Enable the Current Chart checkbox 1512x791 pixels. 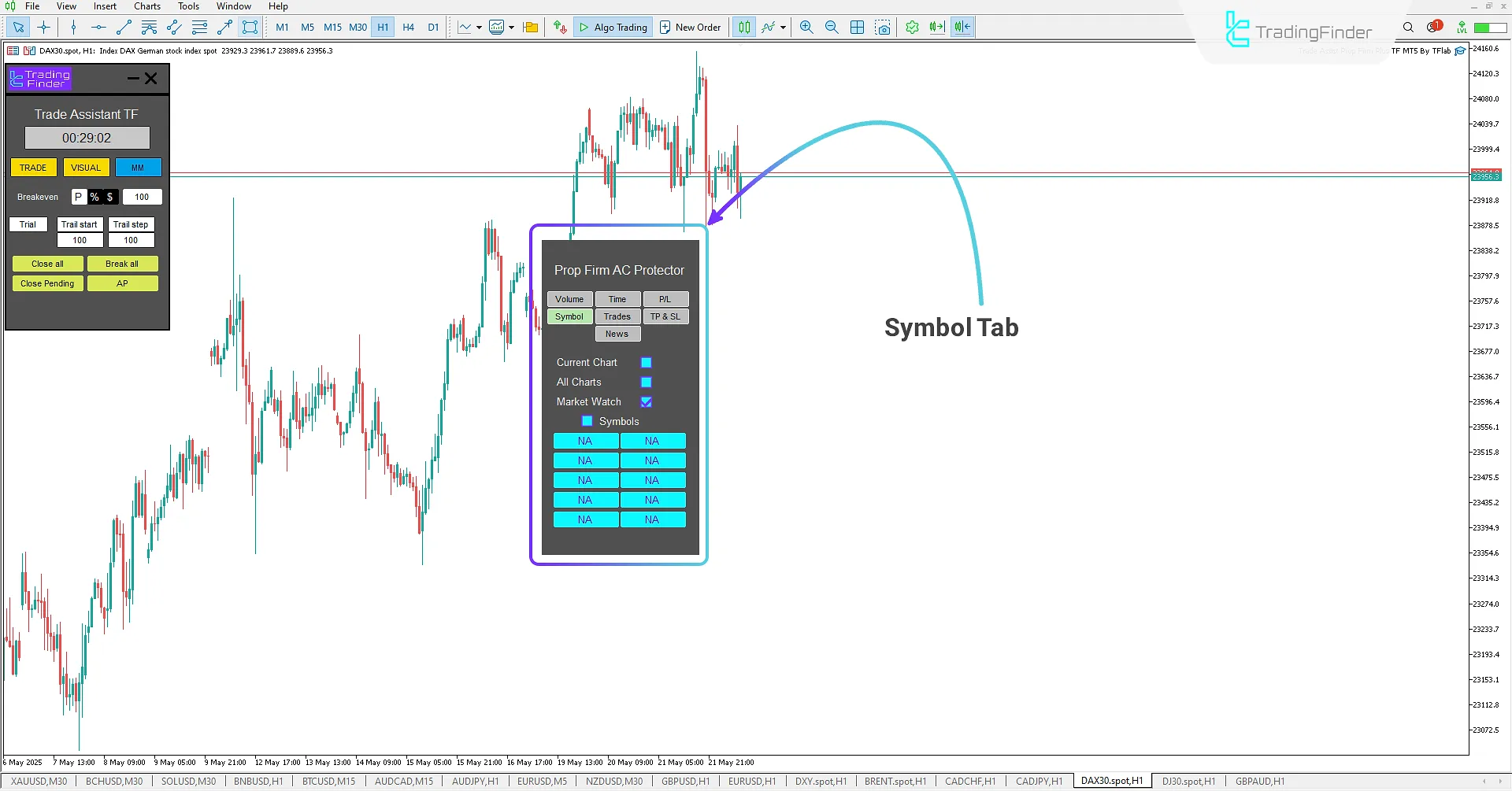tap(646, 362)
